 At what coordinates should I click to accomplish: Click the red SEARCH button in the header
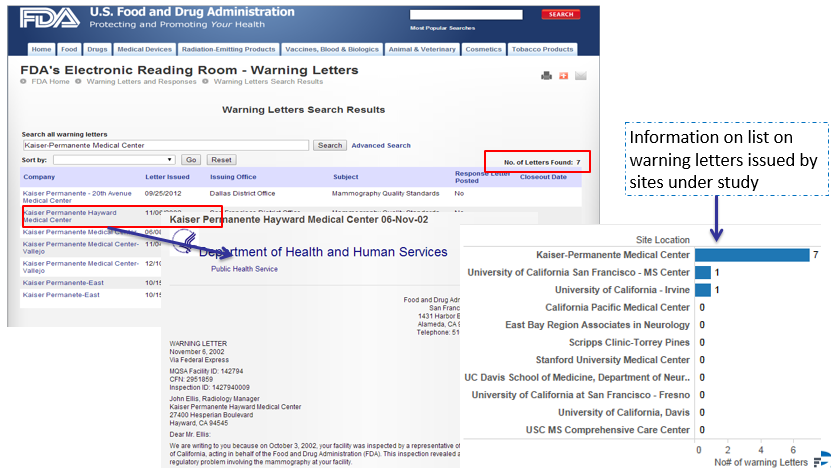[x=561, y=14]
